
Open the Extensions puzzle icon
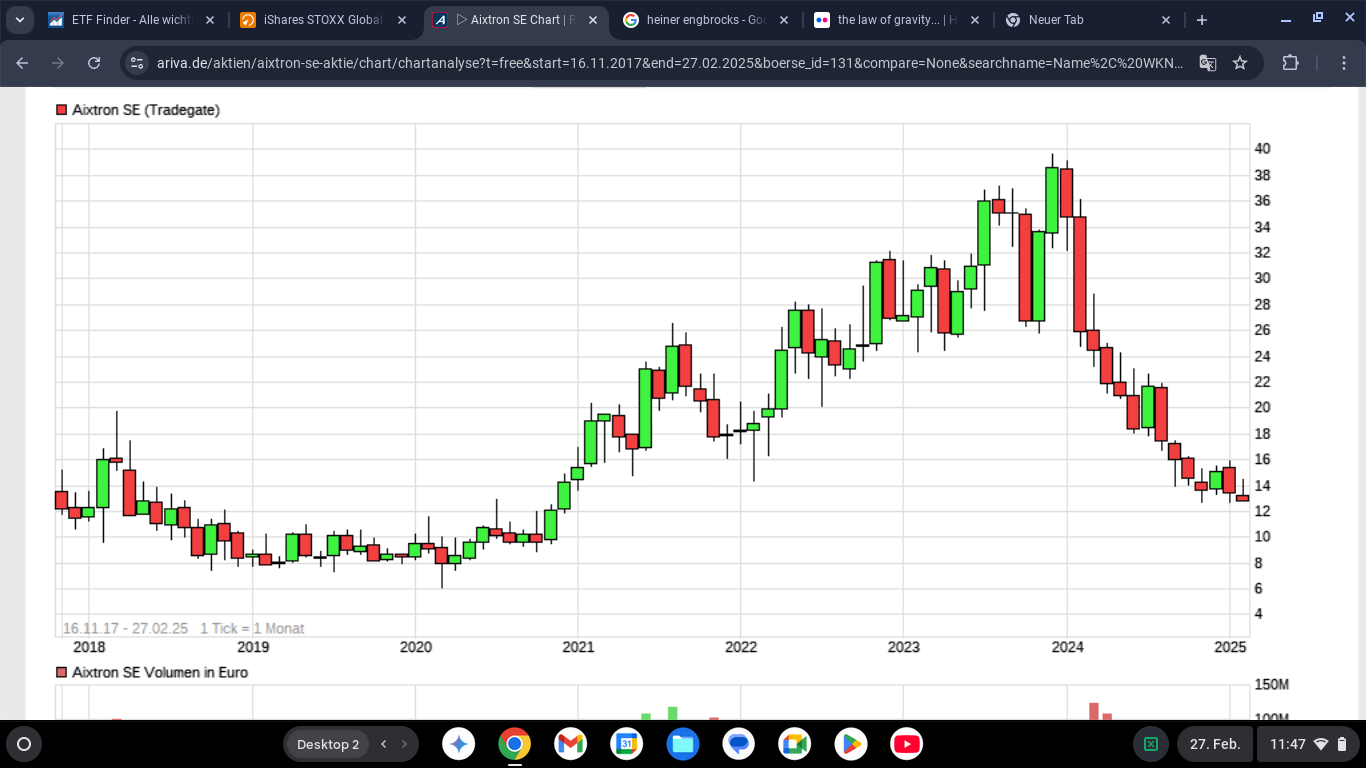[x=1290, y=62]
